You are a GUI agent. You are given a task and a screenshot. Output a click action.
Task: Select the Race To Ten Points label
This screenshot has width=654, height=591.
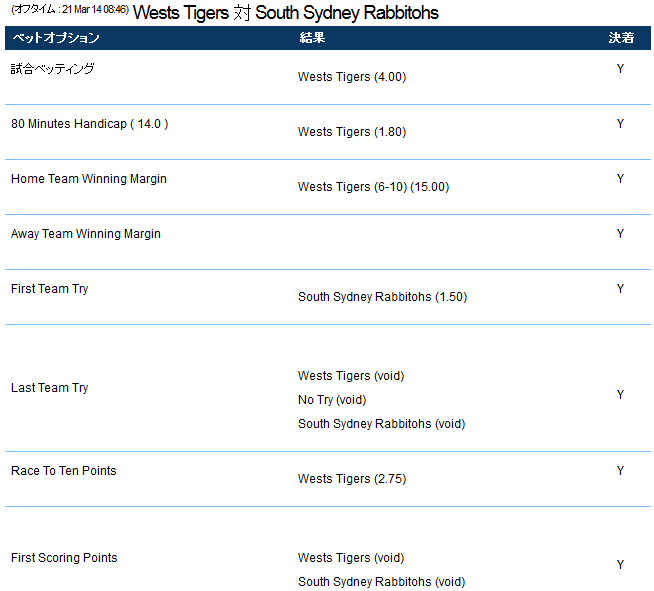tap(63, 471)
